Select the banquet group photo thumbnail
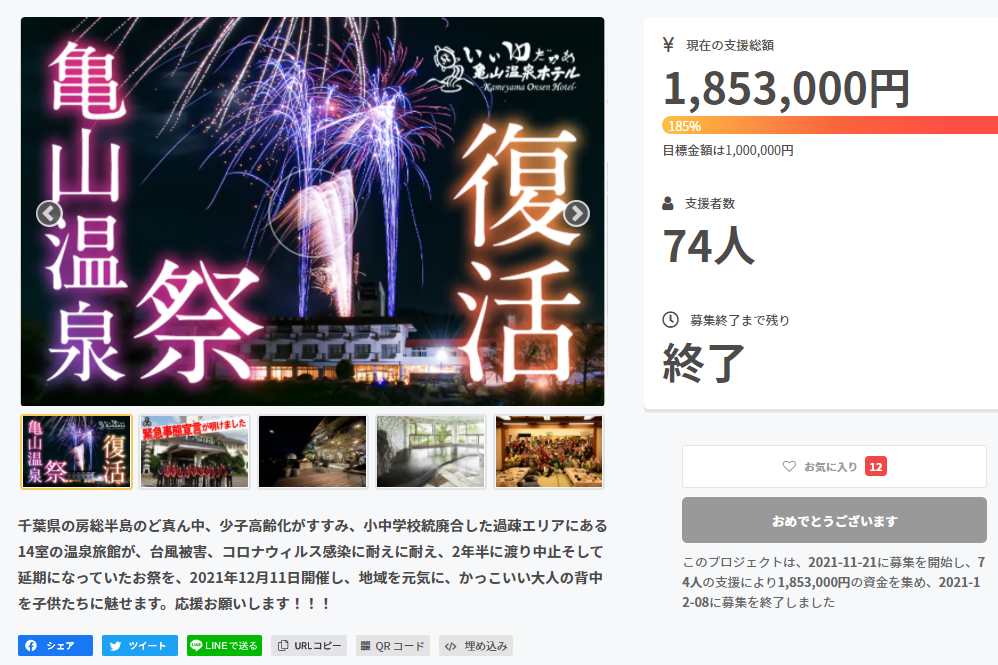This screenshot has height=665, width=998. [549, 452]
